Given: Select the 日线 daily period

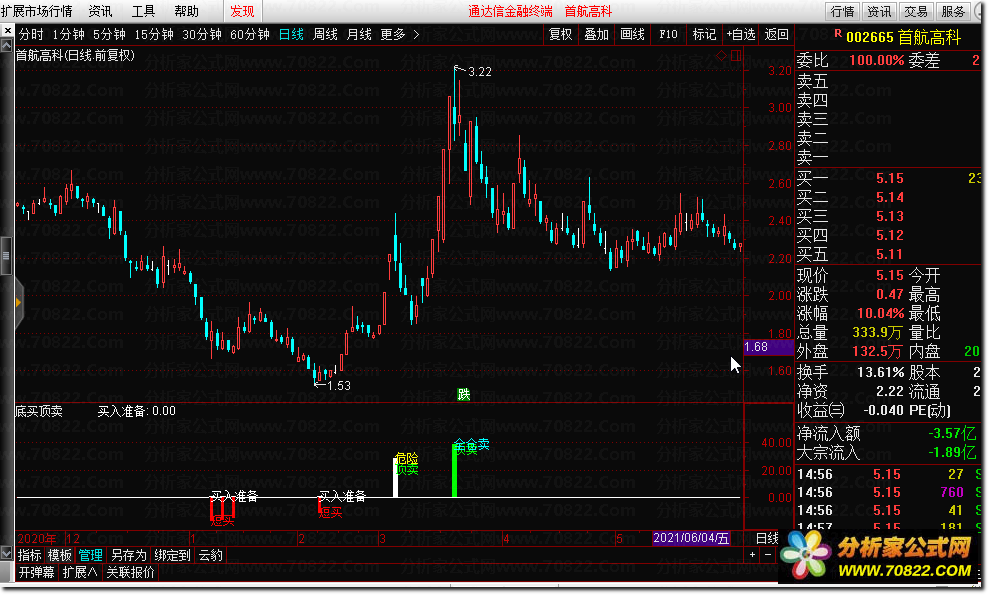Looking at the screenshot, I should click(291, 34).
